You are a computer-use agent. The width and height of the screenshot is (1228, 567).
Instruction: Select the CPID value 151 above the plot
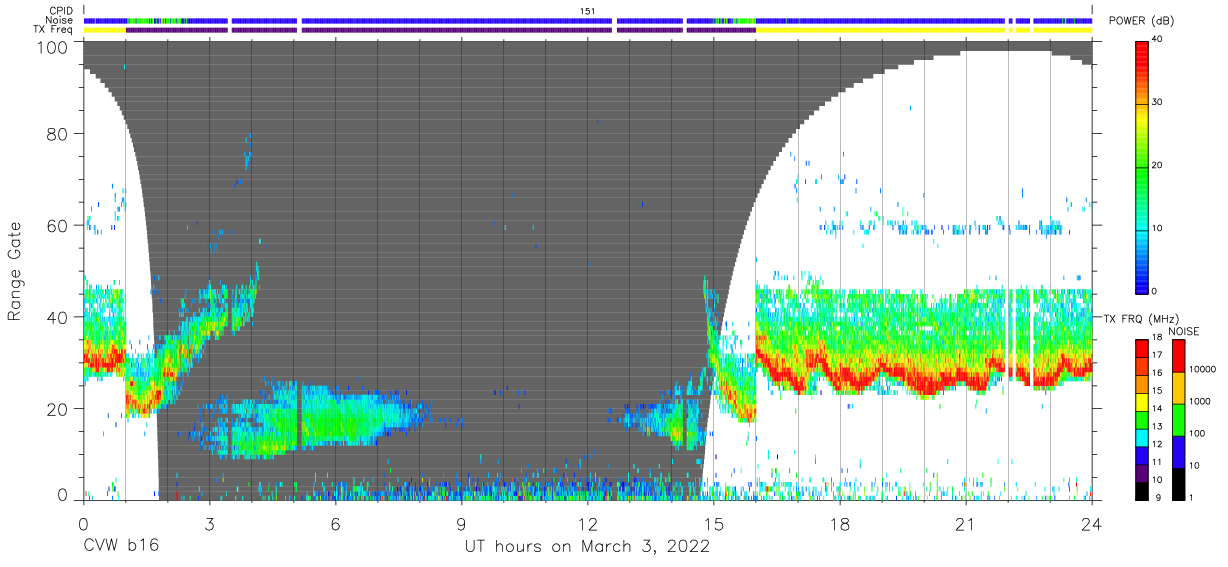coord(588,10)
